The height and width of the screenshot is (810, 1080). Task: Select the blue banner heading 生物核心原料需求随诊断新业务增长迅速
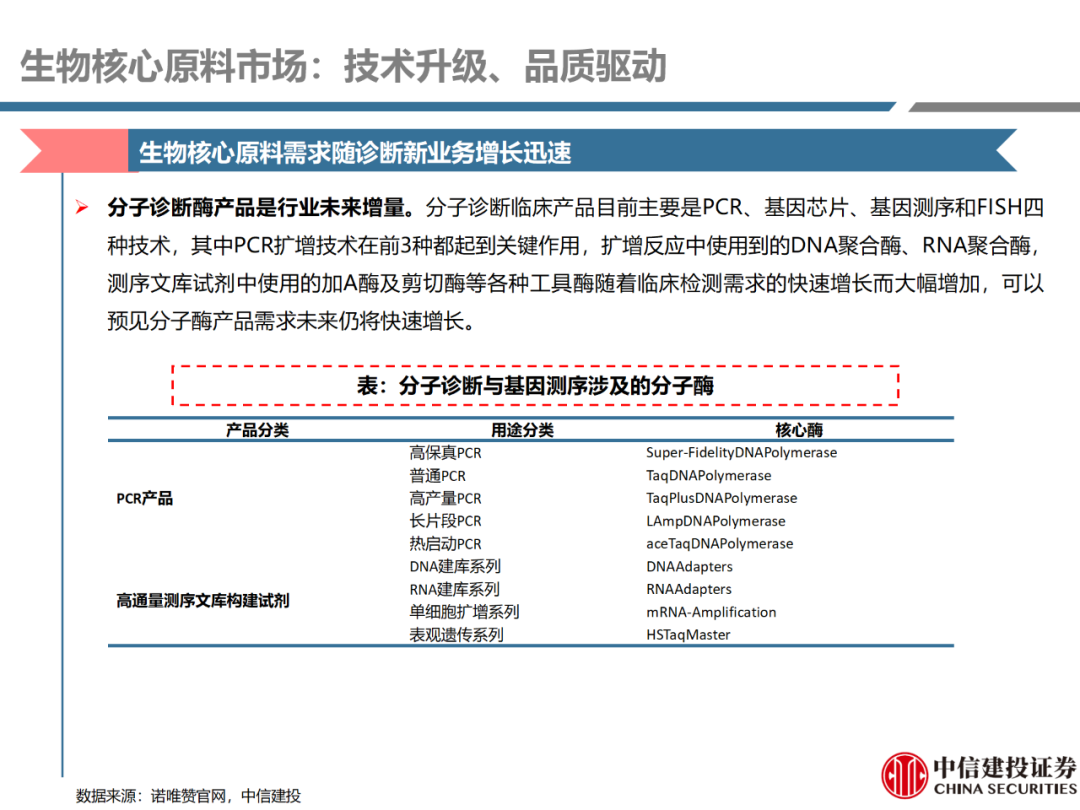[355, 152]
